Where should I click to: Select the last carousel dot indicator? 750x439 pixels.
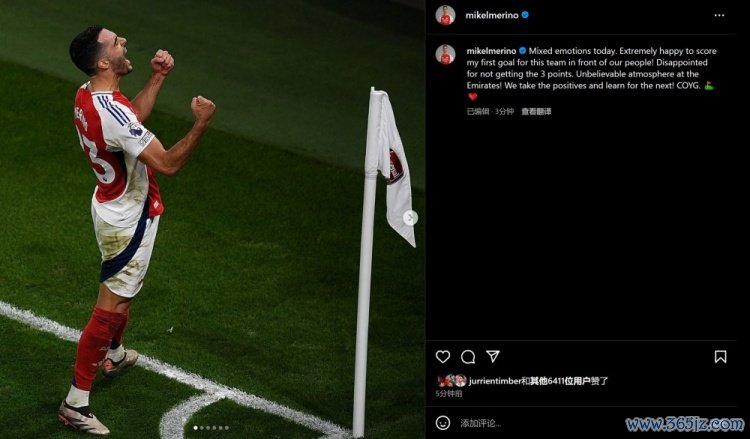226,428
